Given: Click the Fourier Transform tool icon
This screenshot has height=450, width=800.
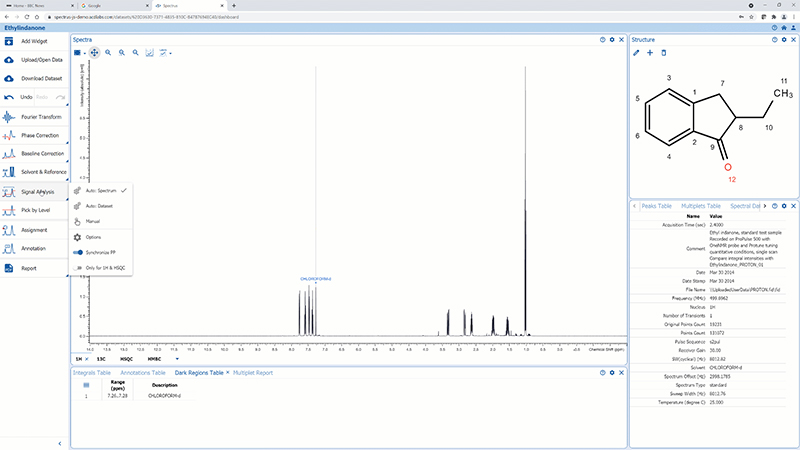Looking at the screenshot, I should (x=10, y=117).
